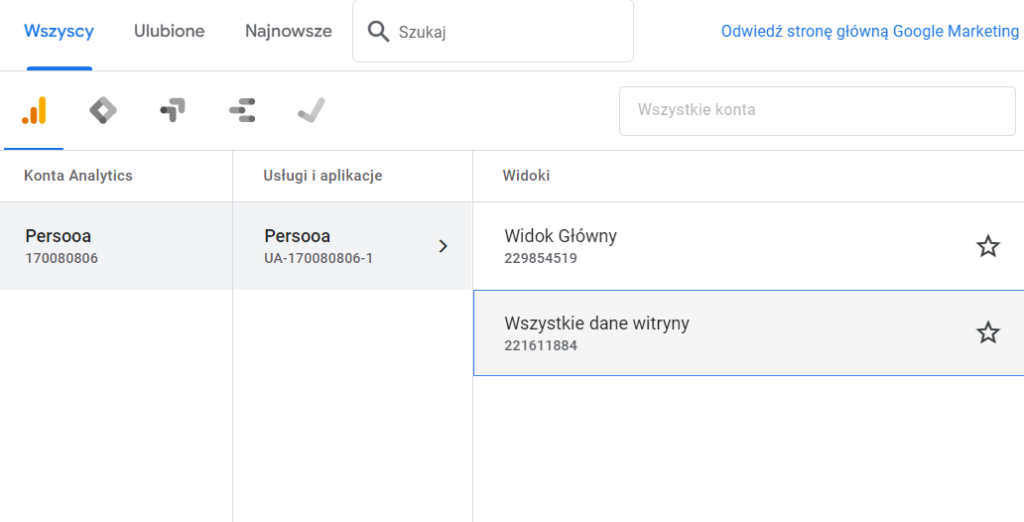
Task: Switch to the Wszyscy tab
Action: pos(59,31)
